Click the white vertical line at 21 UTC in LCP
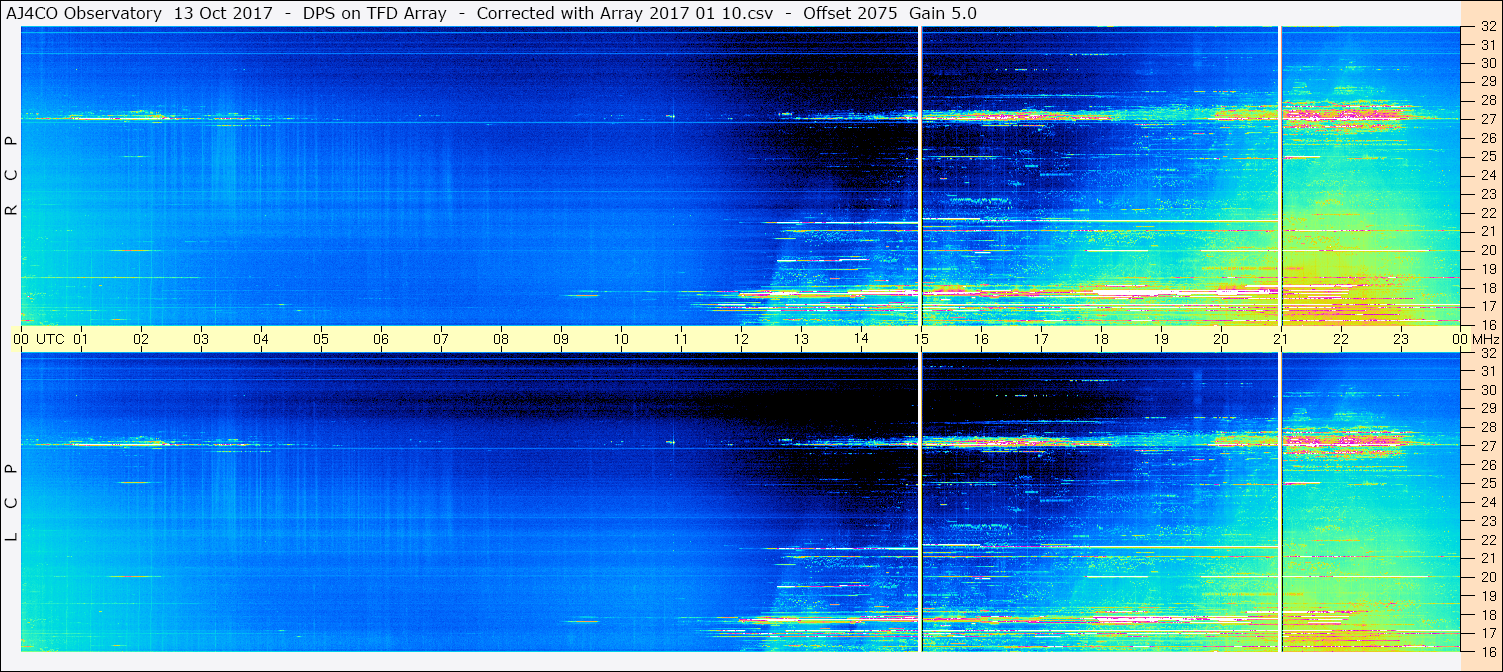 coord(1279,502)
